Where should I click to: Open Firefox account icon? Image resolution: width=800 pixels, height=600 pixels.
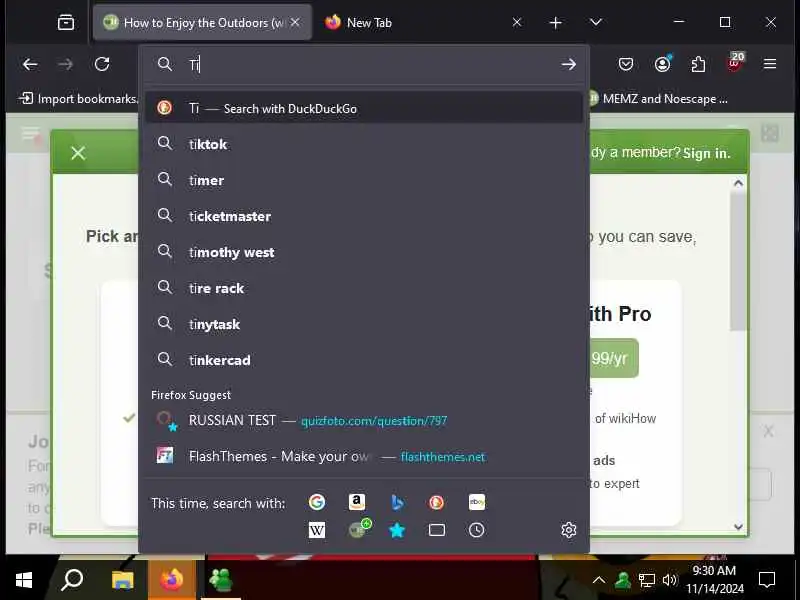click(662, 64)
